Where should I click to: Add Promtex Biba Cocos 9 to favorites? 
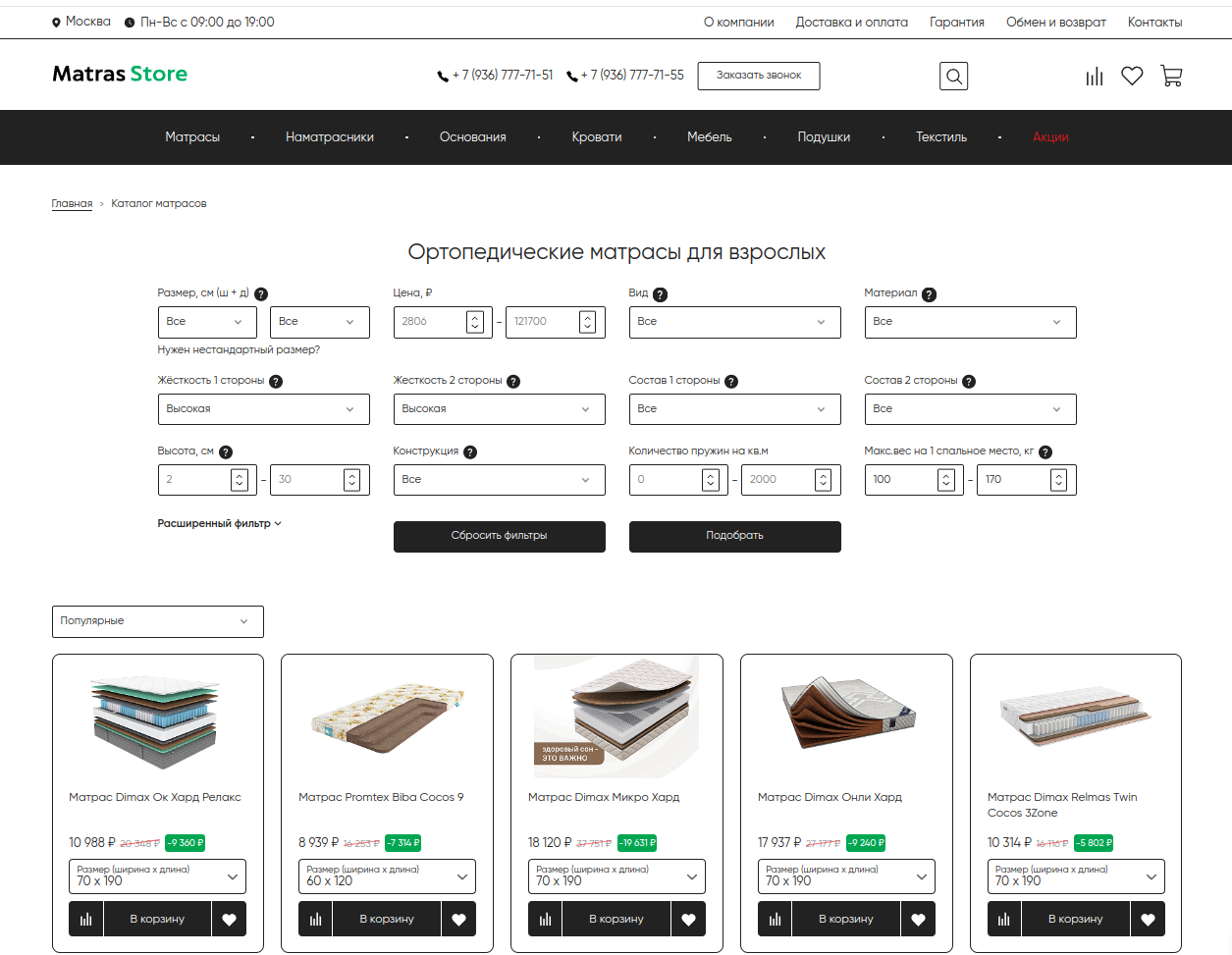click(x=458, y=919)
